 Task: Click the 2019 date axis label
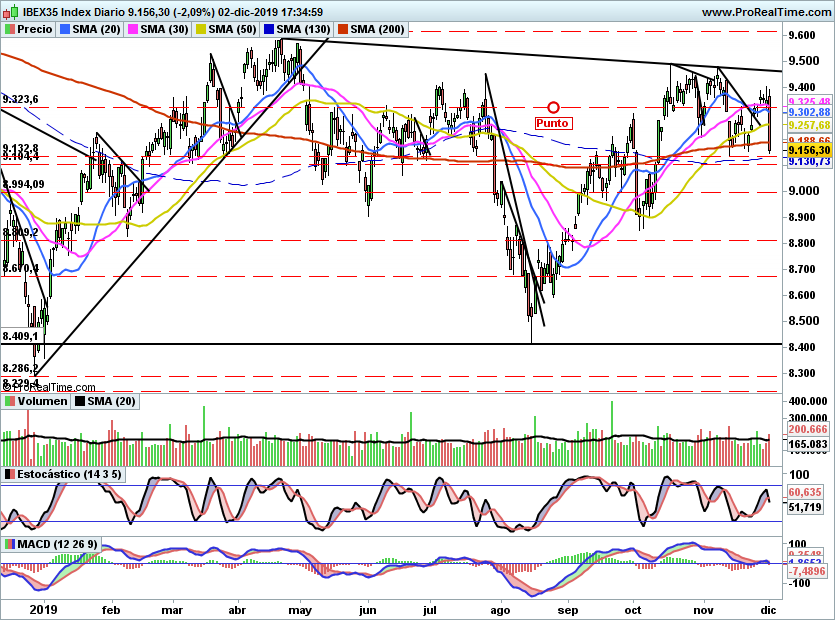[43, 610]
